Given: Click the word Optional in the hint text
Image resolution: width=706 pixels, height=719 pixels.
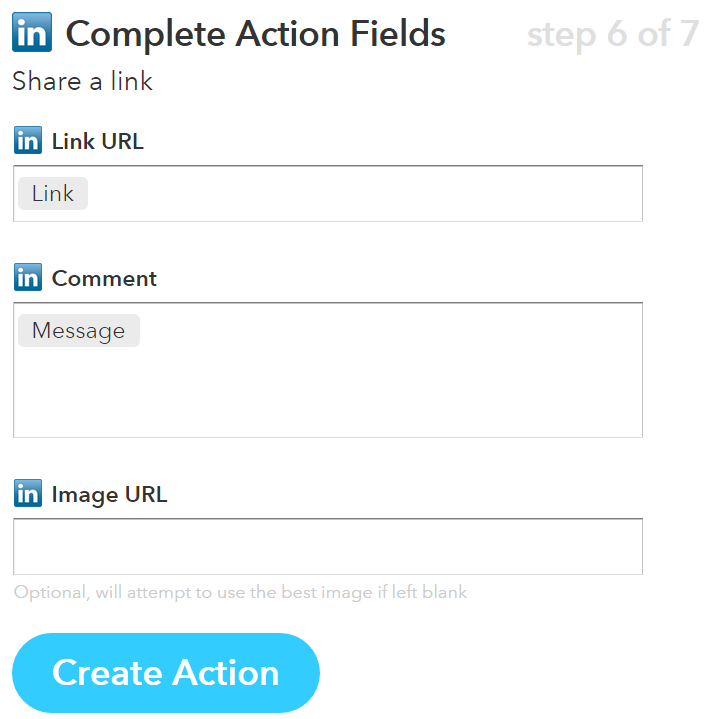Looking at the screenshot, I should [51, 592].
